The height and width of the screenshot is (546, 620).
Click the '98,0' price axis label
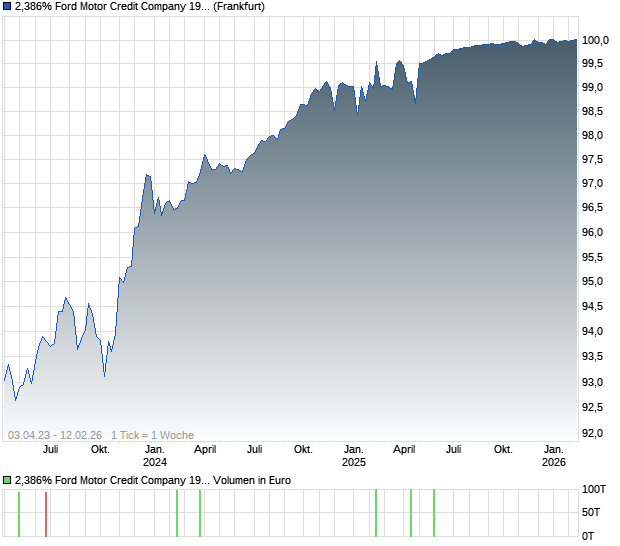(x=592, y=136)
